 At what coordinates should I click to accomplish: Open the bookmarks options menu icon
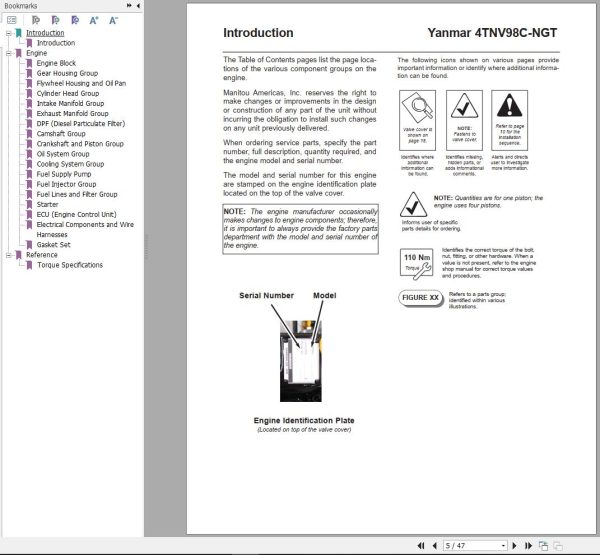tap(12, 20)
